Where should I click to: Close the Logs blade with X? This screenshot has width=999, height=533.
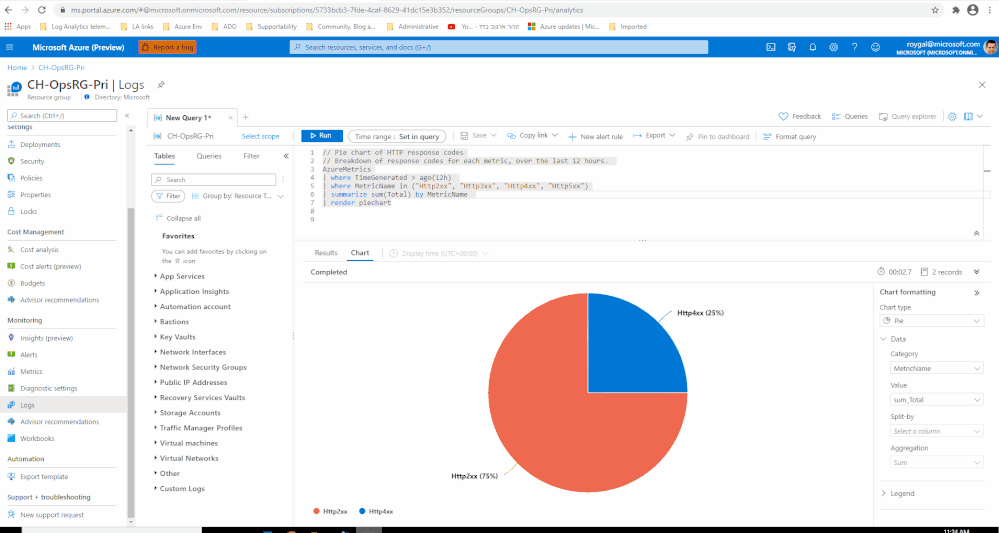[982, 85]
